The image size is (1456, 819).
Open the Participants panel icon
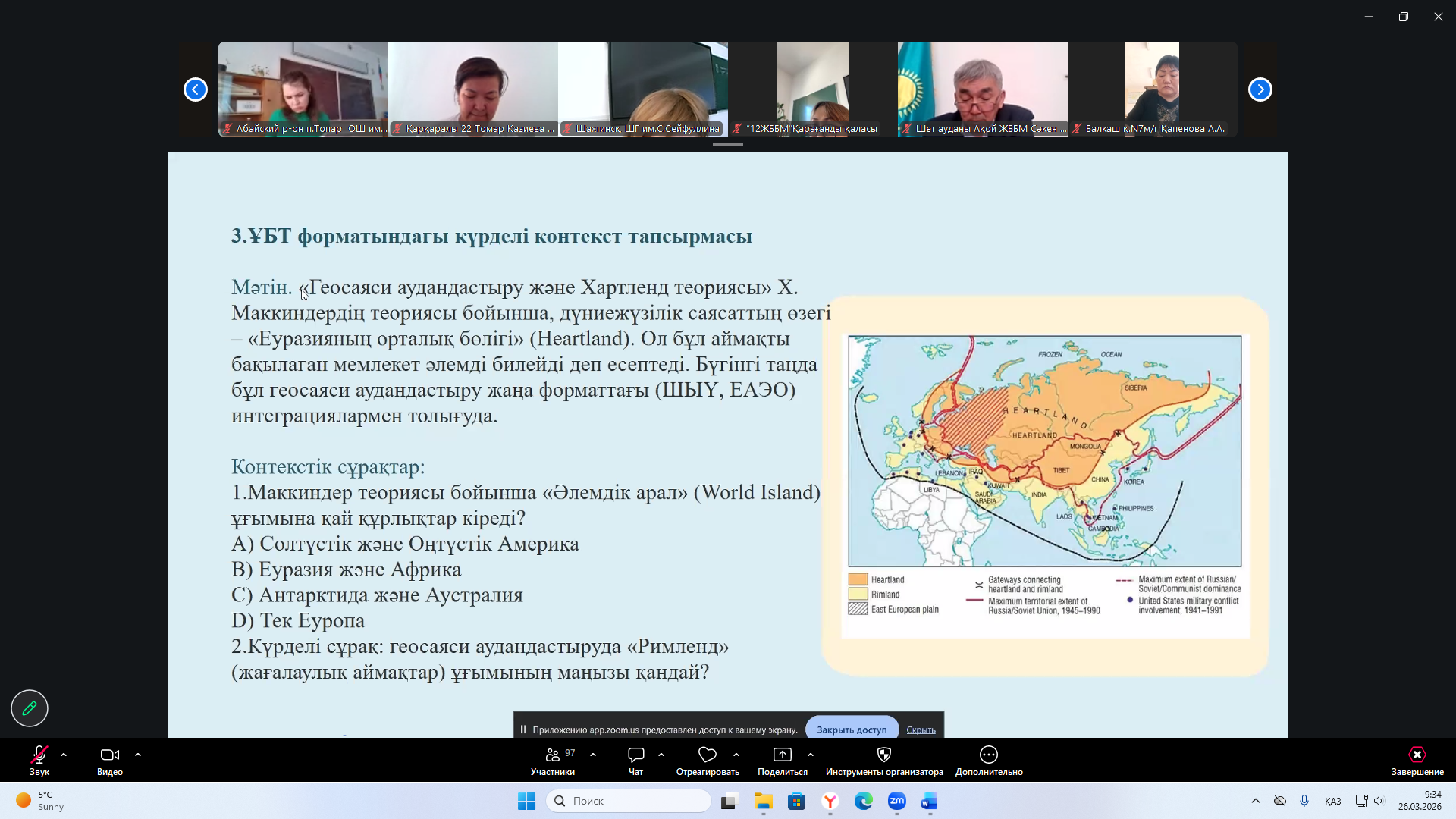click(553, 755)
